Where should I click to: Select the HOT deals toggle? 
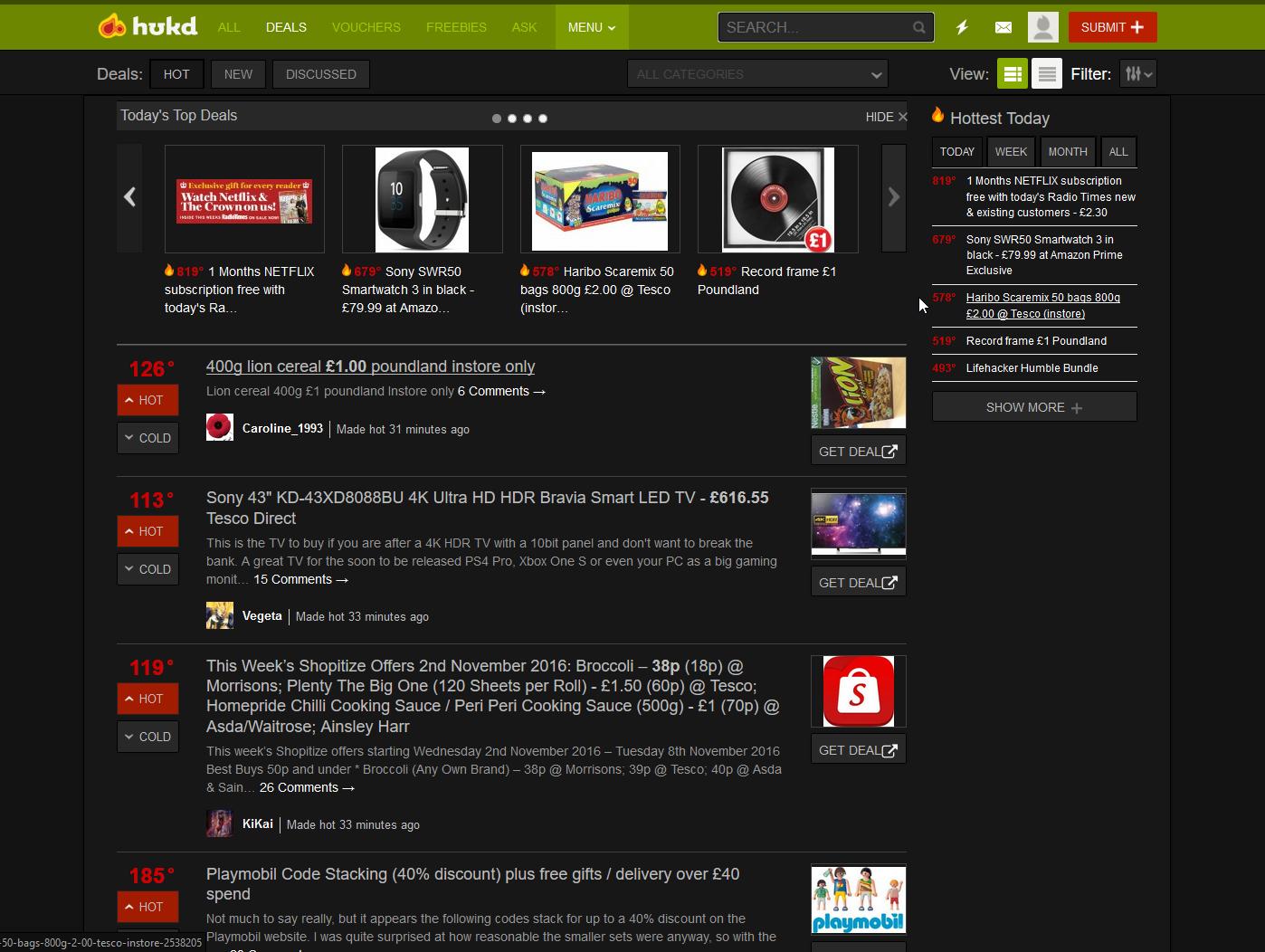[176, 73]
